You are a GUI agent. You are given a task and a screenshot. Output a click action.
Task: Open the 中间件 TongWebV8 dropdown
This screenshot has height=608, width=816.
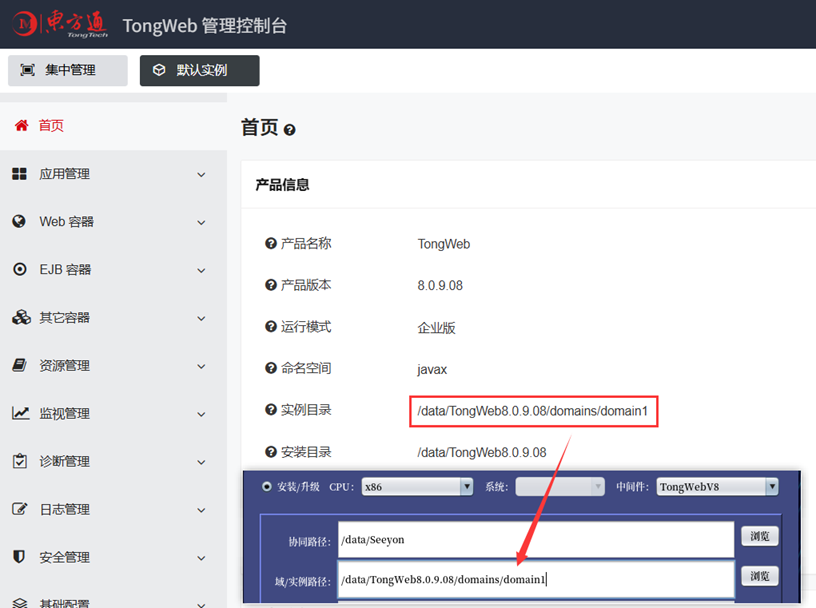pyautogui.click(x=717, y=487)
